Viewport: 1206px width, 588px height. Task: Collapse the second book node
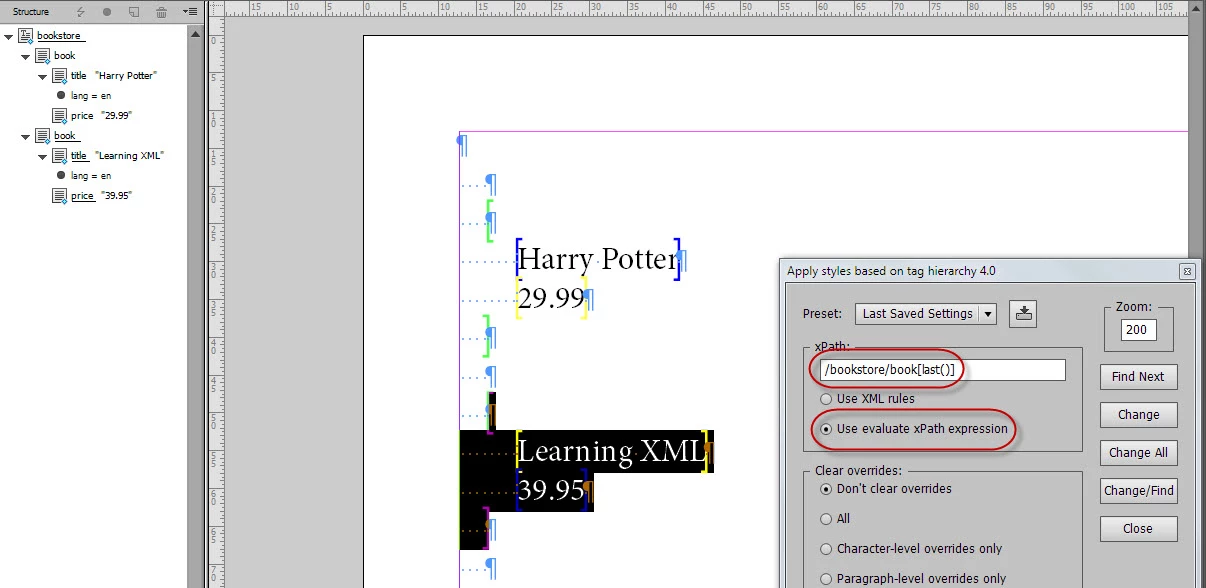pyautogui.click(x=26, y=137)
